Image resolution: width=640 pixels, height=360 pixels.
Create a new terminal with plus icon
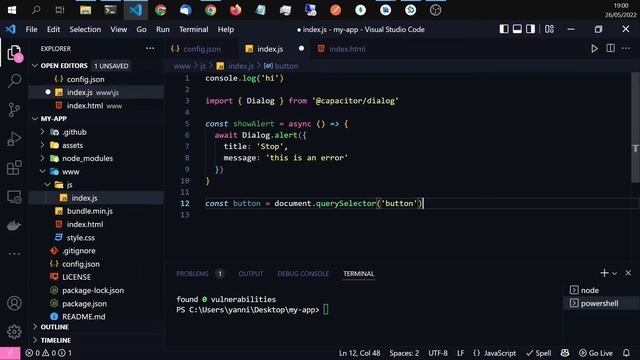tap(604, 273)
